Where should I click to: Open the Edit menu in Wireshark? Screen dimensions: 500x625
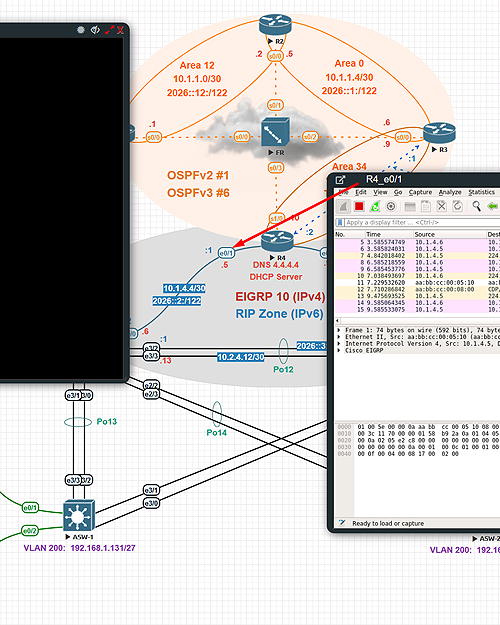(x=361, y=192)
